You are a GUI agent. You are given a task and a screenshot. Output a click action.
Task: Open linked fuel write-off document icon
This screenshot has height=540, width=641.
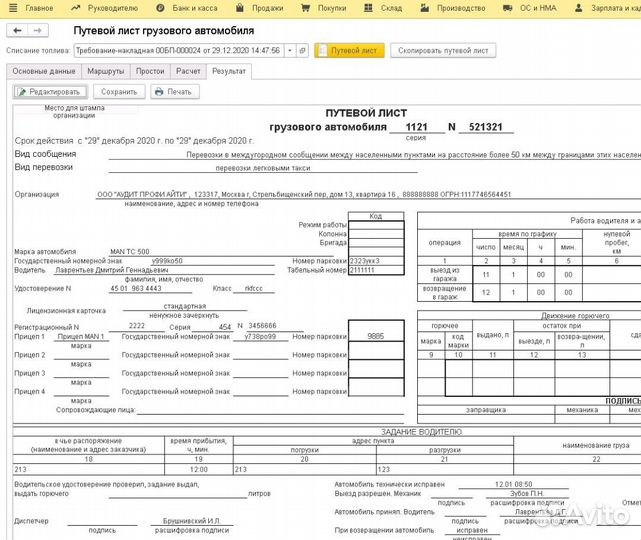[x=303, y=50]
